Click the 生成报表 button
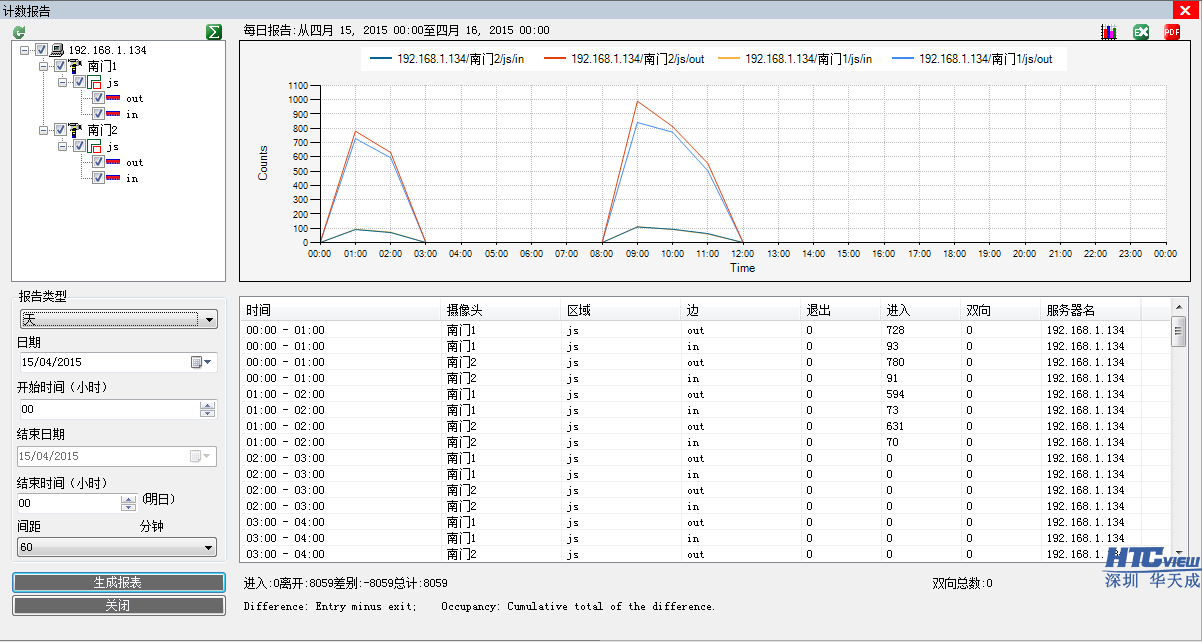This screenshot has width=1202, height=643. pos(118,582)
